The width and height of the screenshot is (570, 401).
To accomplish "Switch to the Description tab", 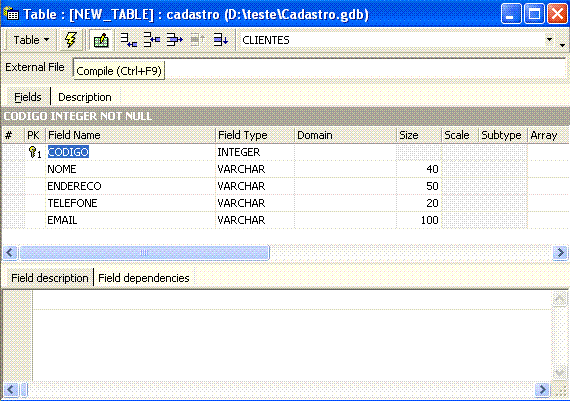I will pyautogui.click(x=85, y=97).
